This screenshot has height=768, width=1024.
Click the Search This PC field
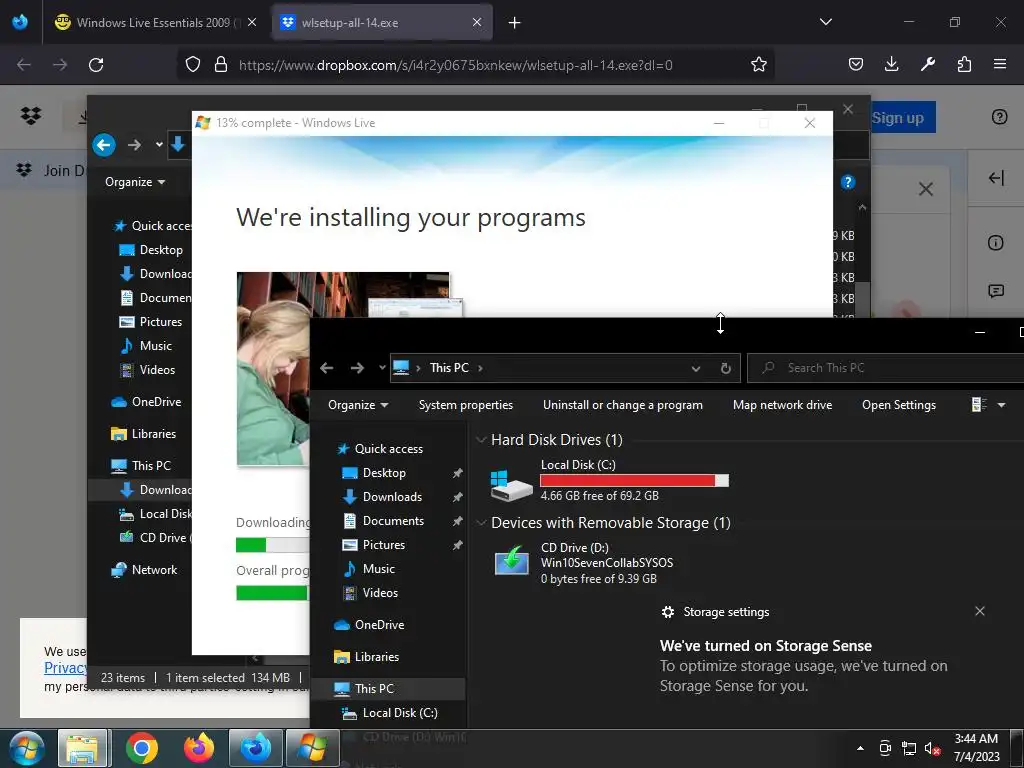[886, 368]
